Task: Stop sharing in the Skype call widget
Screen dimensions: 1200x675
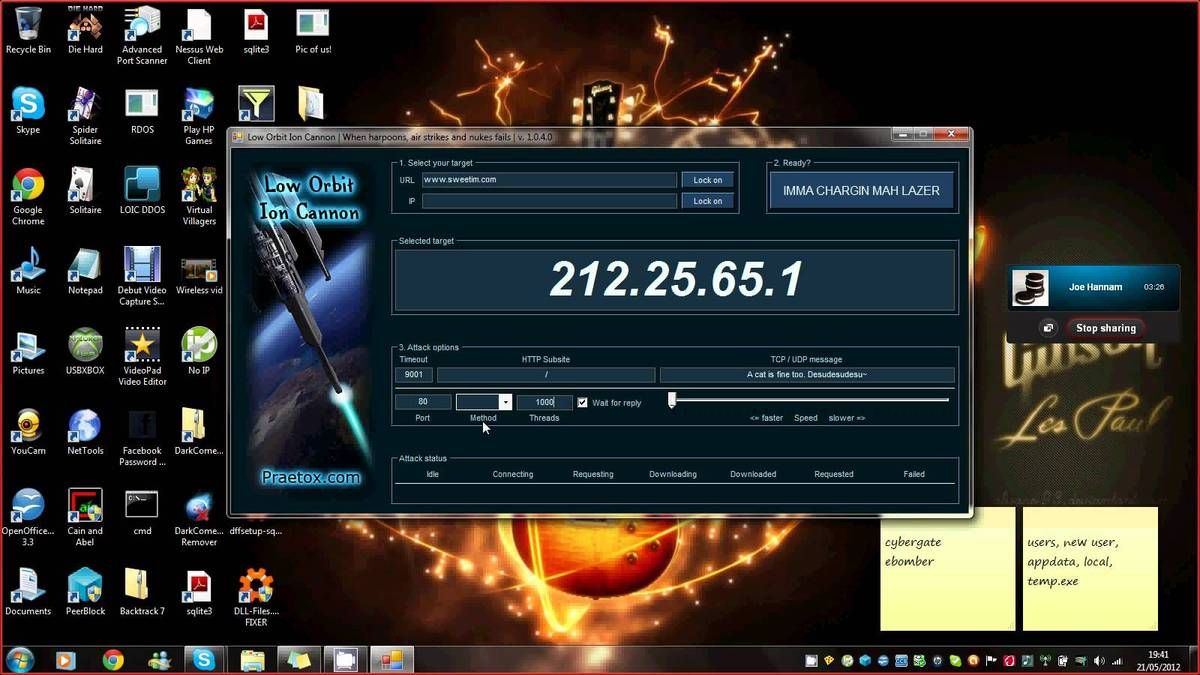Action: pos(1105,328)
